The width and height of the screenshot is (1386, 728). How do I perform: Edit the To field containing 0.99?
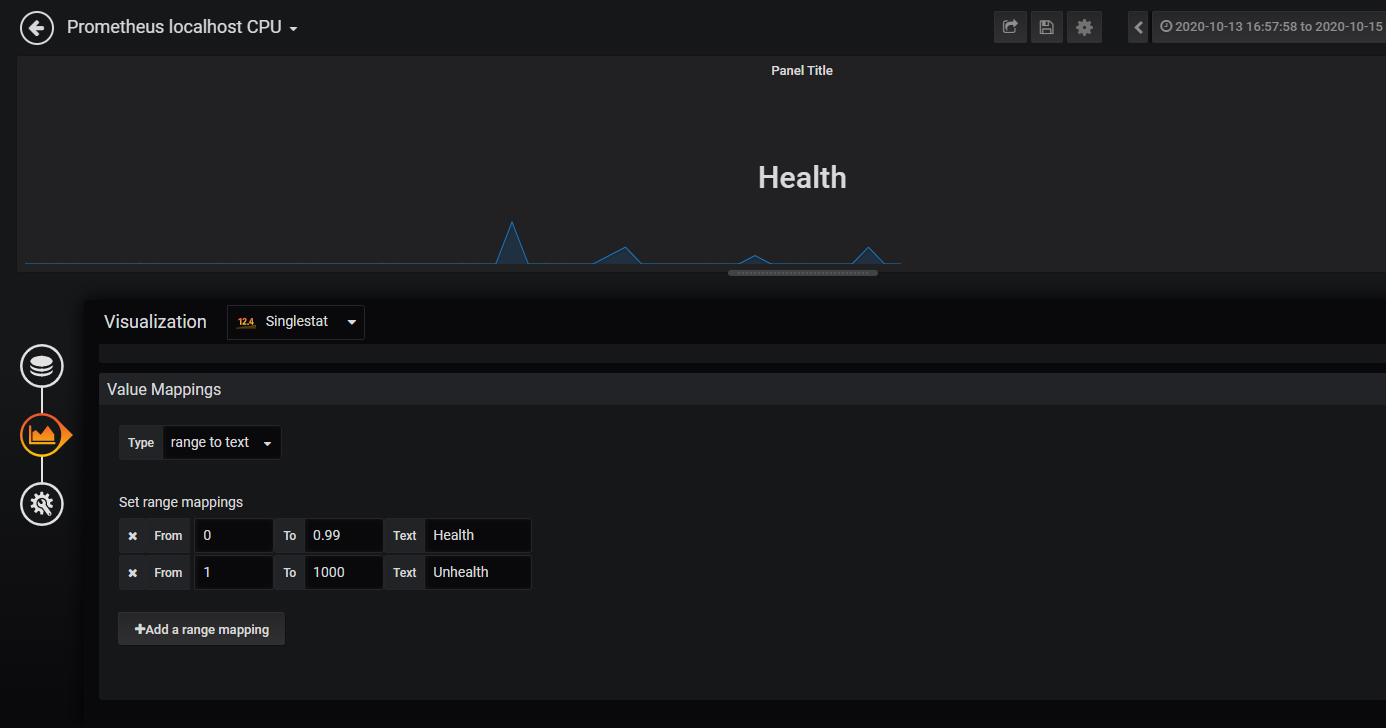[344, 535]
